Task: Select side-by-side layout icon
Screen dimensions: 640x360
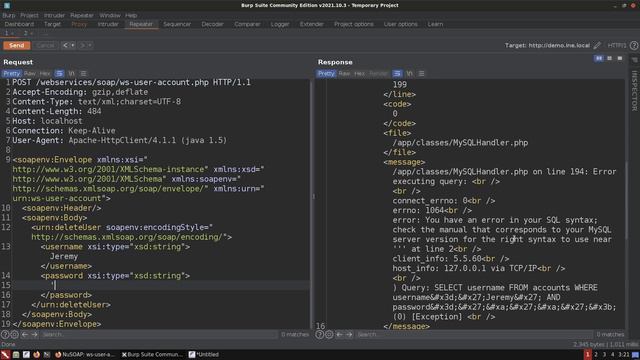Action: (599, 59)
